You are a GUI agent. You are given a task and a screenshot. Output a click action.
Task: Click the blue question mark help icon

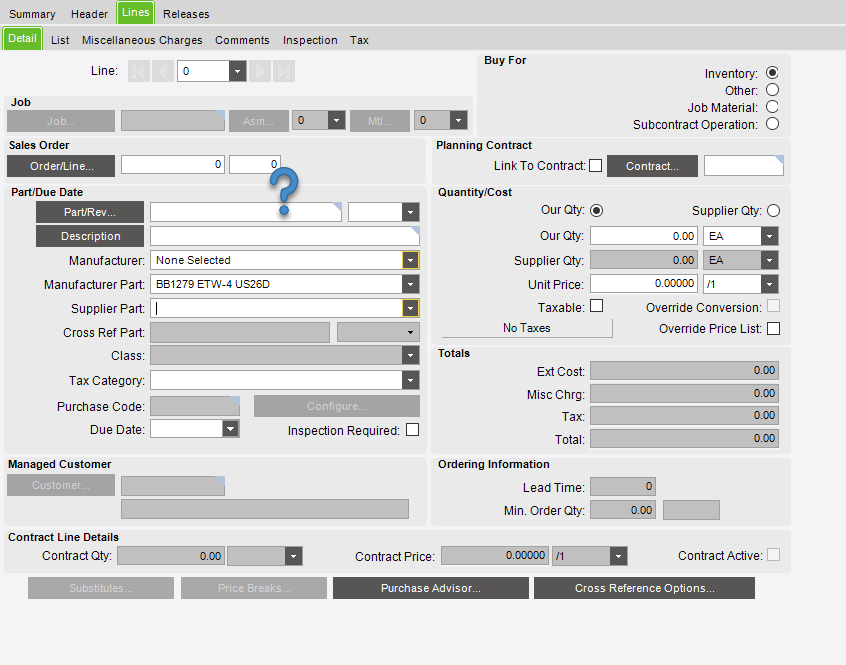pyautogui.click(x=284, y=191)
